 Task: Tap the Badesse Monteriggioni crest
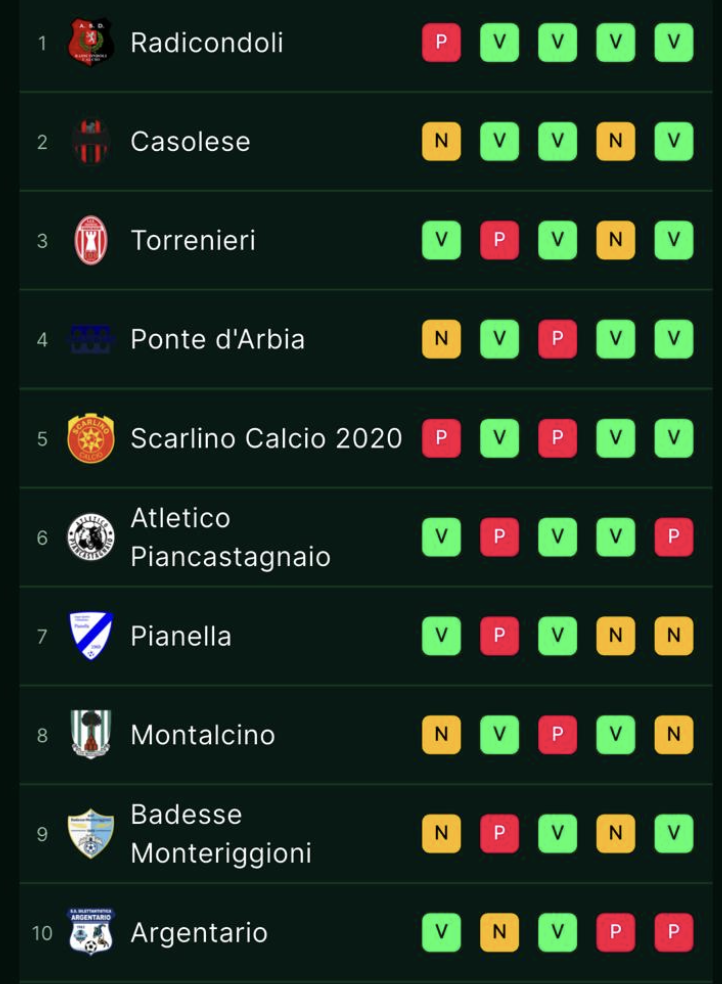pyautogui.click(x=90, y=834)
